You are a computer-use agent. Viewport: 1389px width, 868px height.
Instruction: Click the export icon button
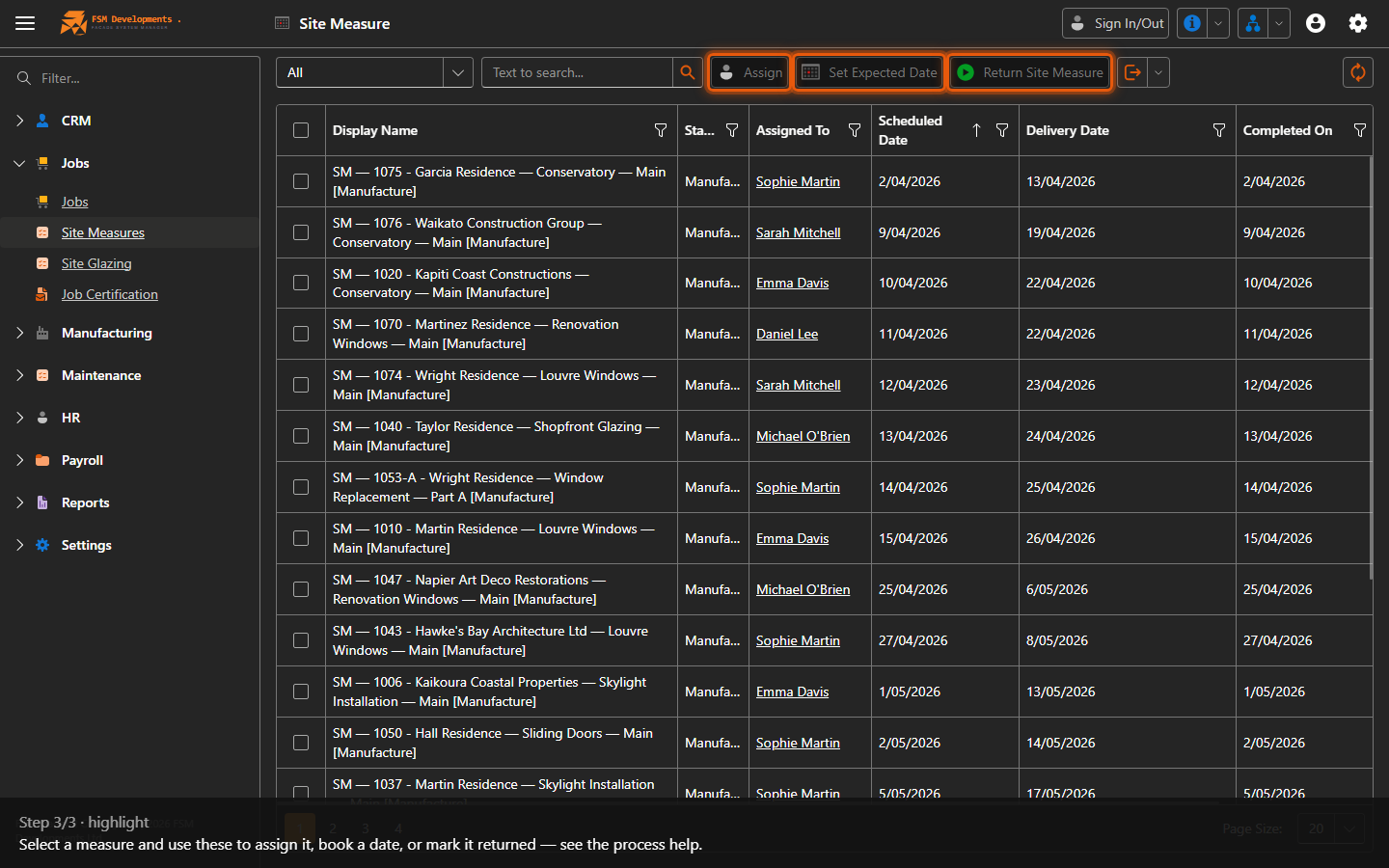1133,72
